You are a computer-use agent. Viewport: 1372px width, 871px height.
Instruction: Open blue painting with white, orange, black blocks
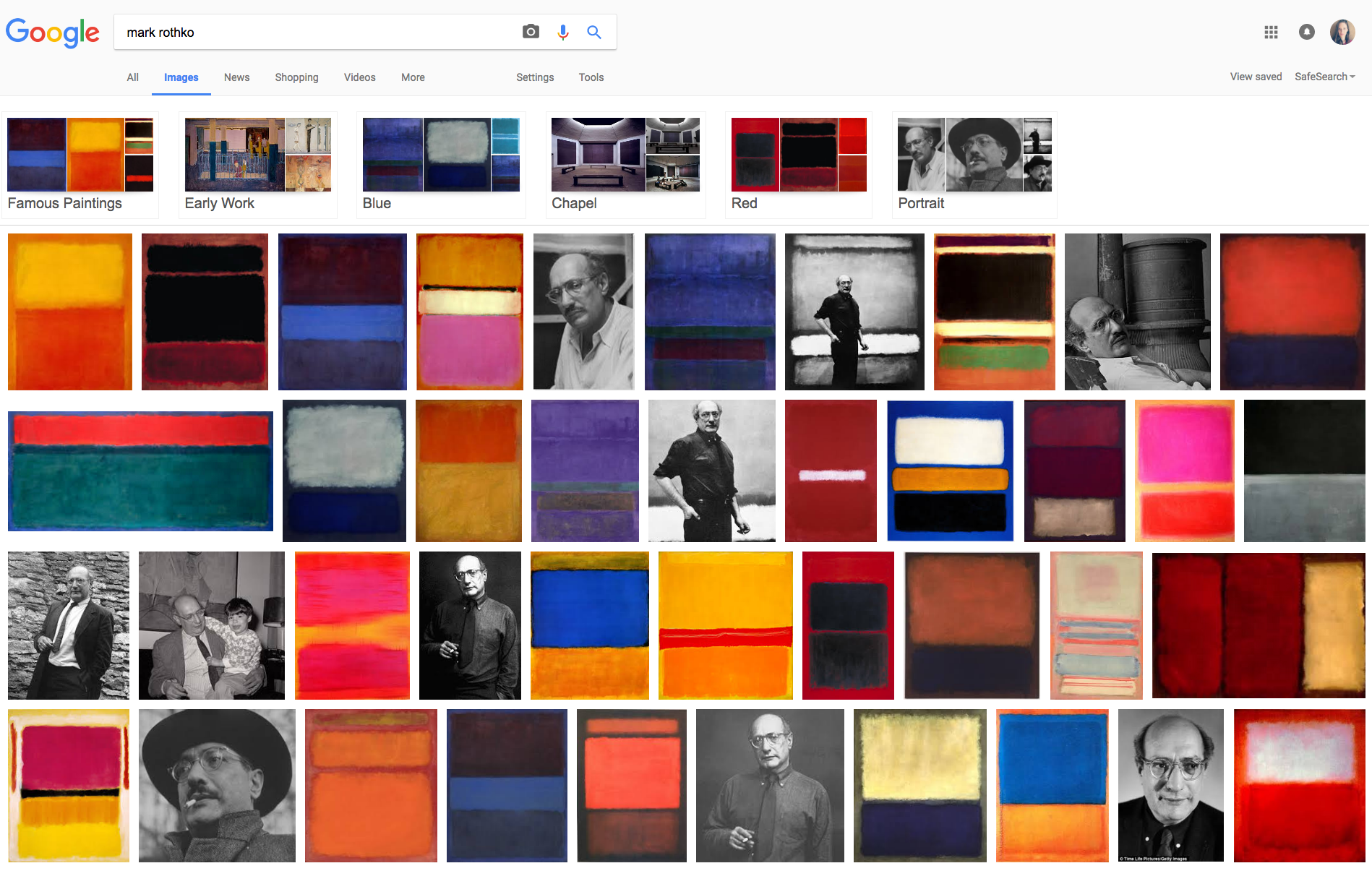[x=950, y=471]
